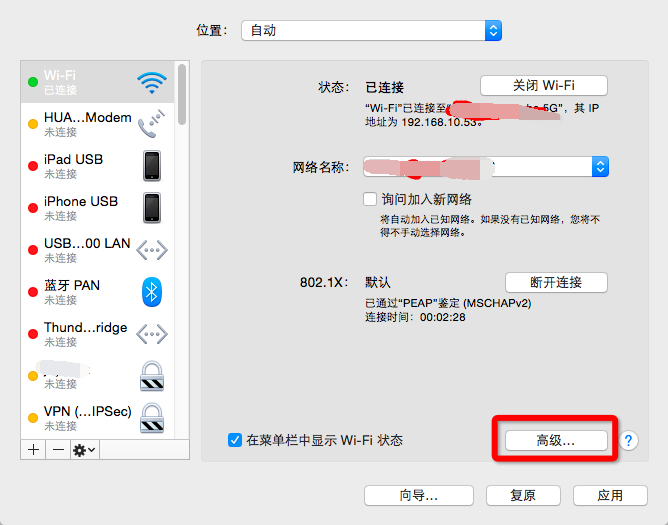Click the Bluetooth PAN icon

coord(152,292)
